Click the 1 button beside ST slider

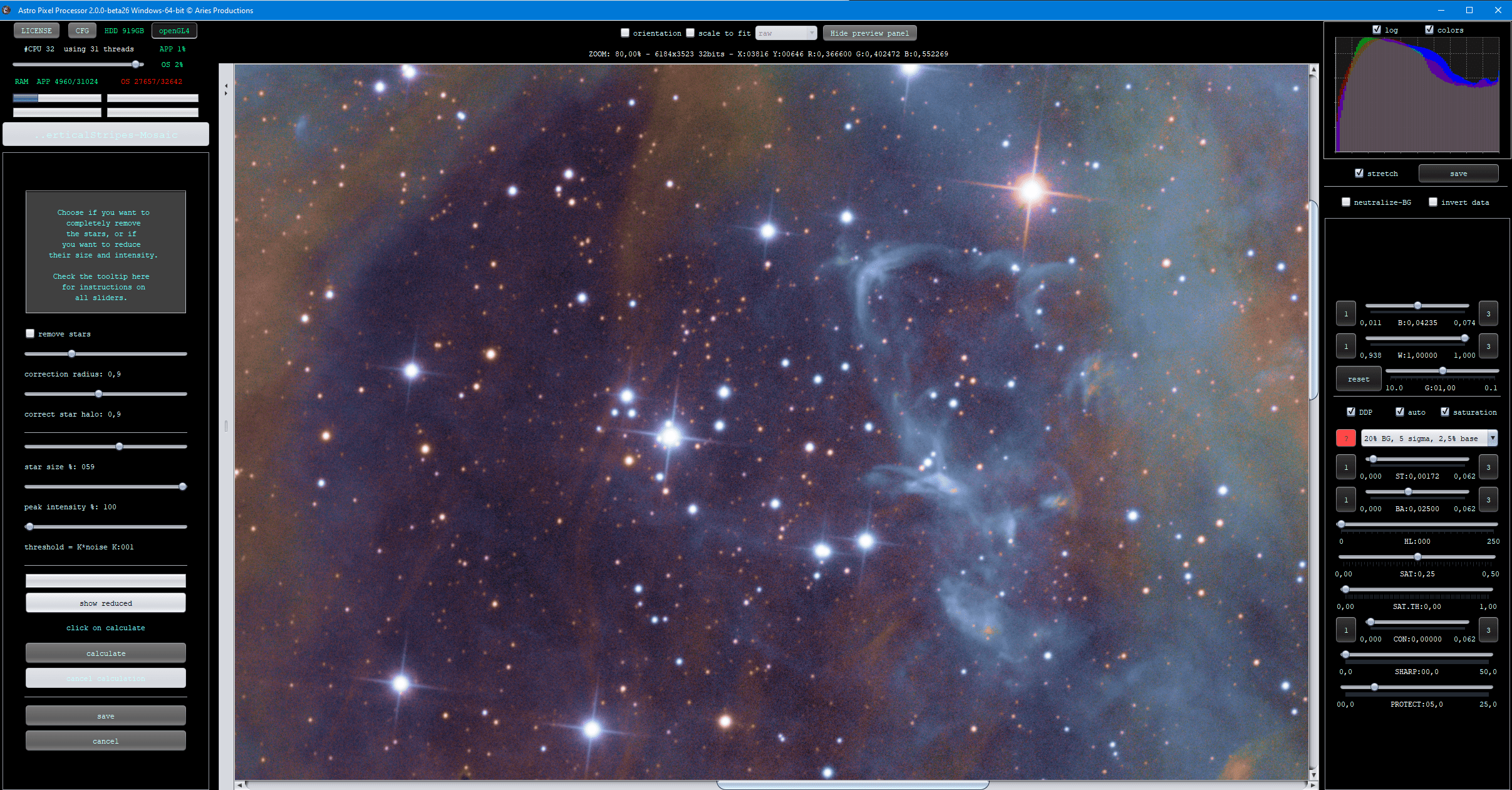pyautogui.click(x=1345, y=467)
